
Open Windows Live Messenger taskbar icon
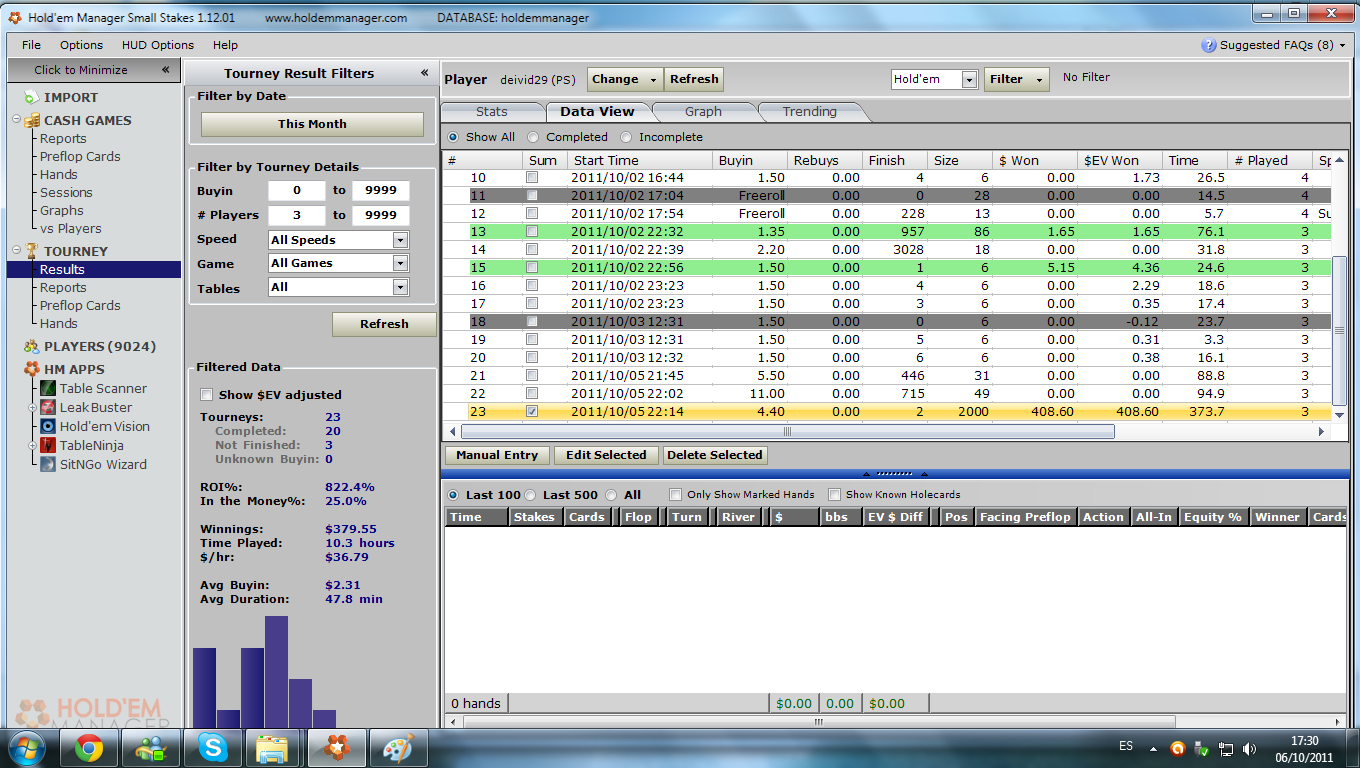[x=151, y=747]
